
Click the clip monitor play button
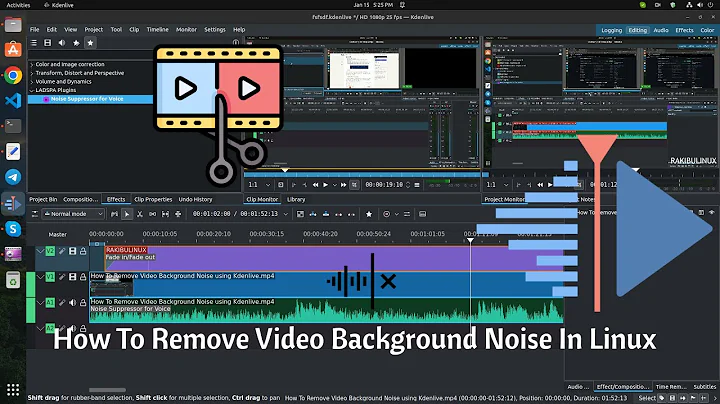click(326, 185)
